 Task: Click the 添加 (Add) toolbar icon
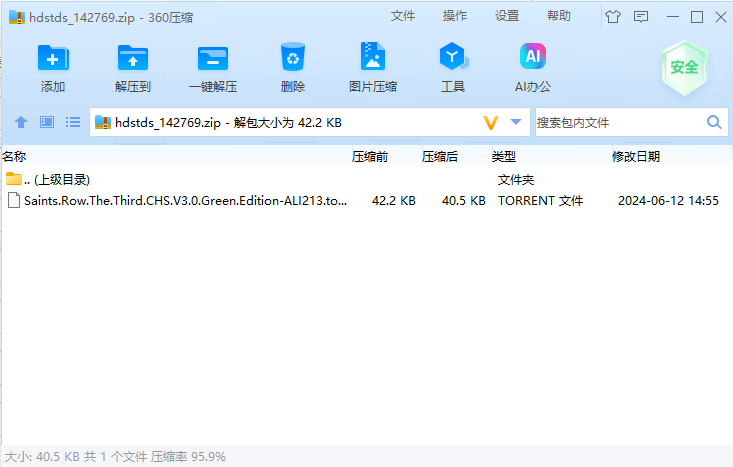pyautogui.click(x=53, y=58)
